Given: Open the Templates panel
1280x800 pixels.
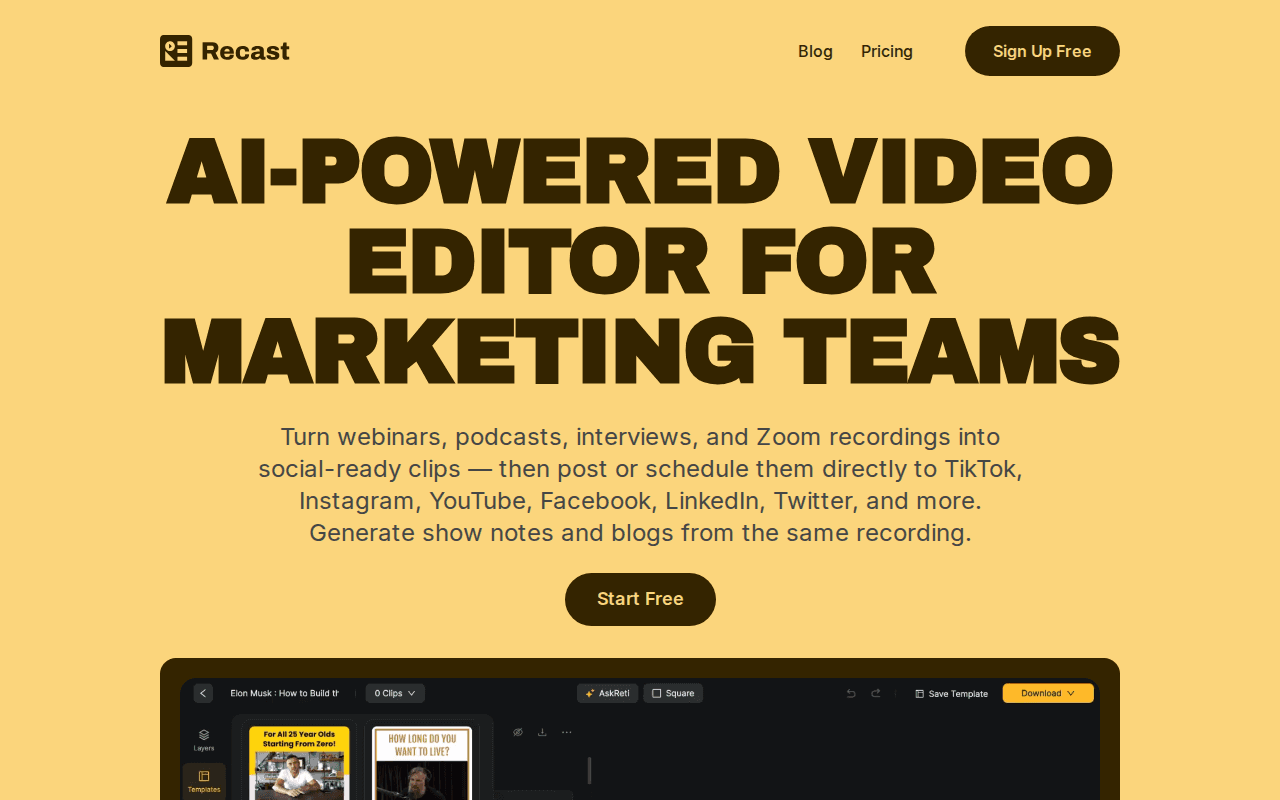Looking at the screenshot, I should click(204, 781).
